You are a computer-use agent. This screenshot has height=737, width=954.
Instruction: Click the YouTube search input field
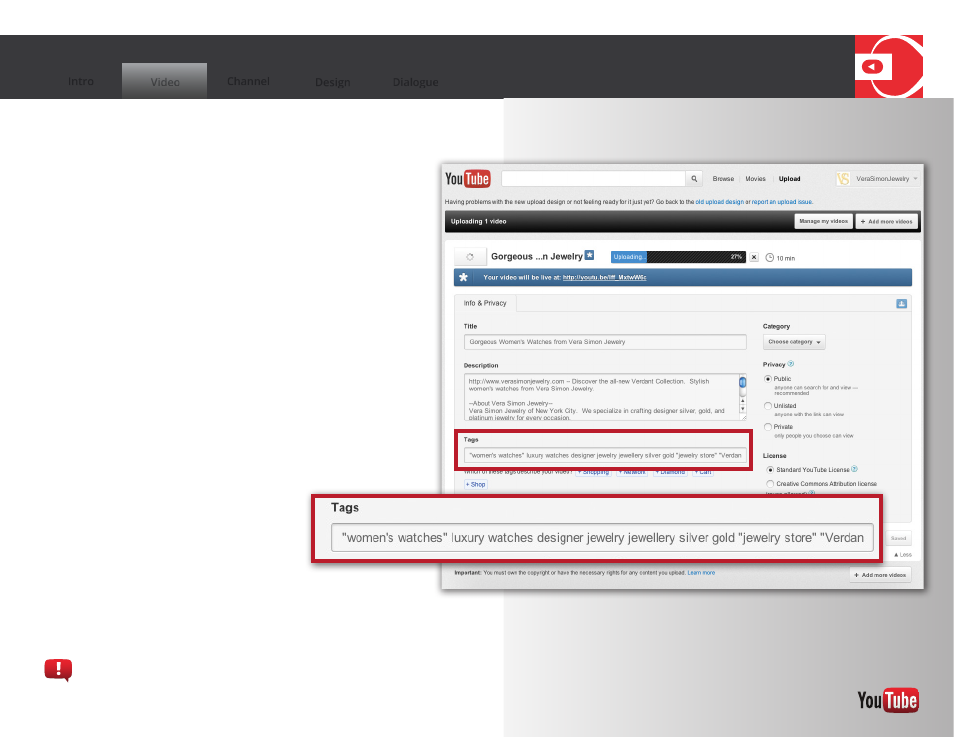coord(593,178)
